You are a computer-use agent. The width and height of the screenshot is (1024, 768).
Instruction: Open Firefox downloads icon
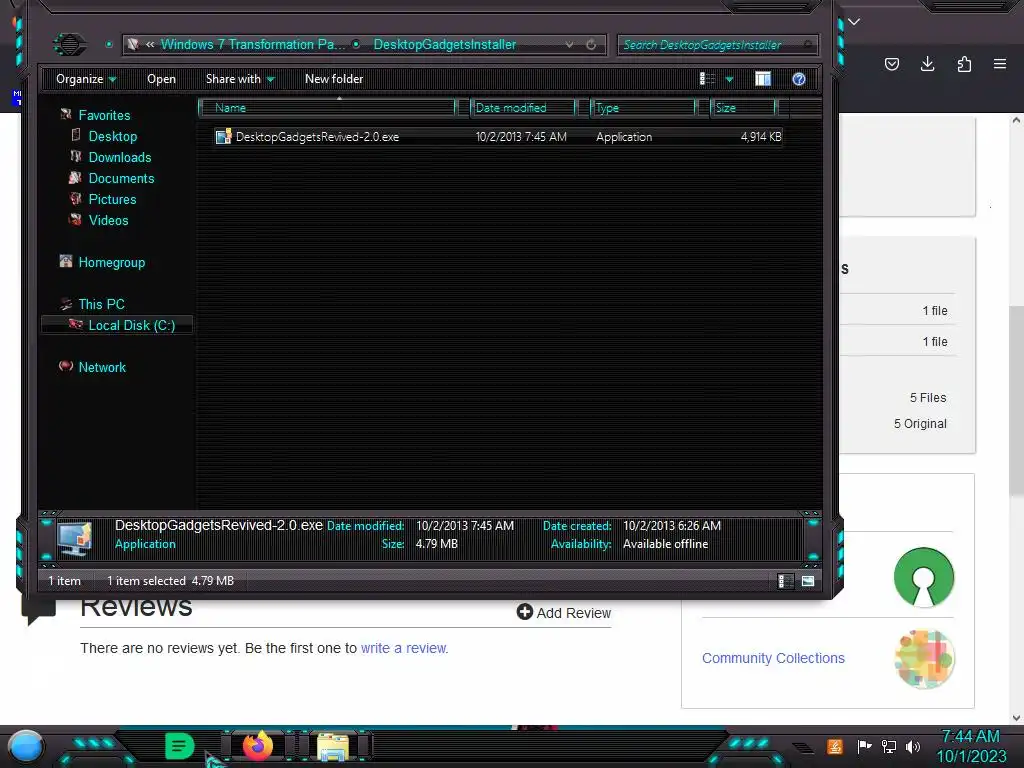pyautogui.click(x=927, y=64)
